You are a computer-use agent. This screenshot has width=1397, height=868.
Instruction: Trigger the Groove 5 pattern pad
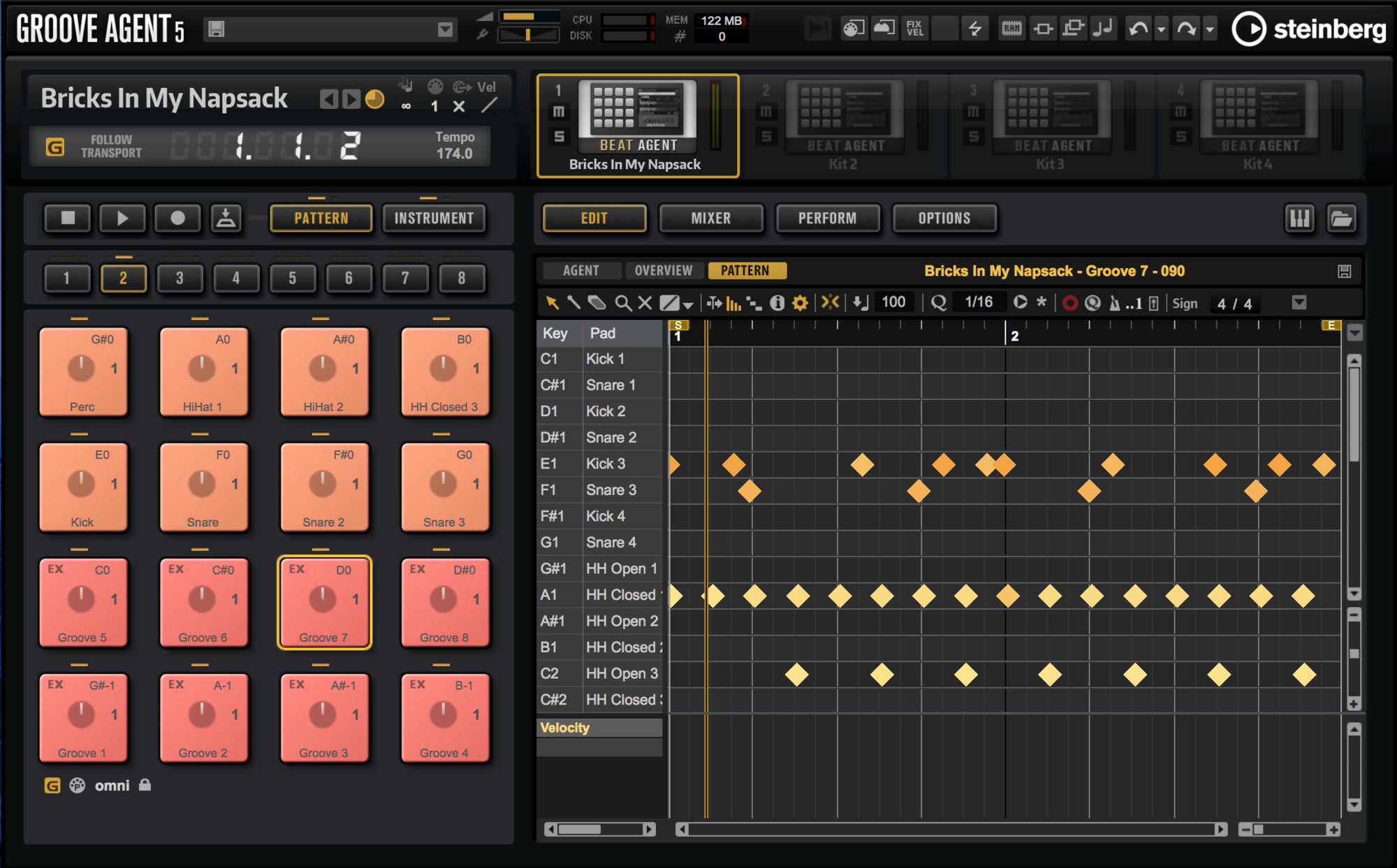83,603
